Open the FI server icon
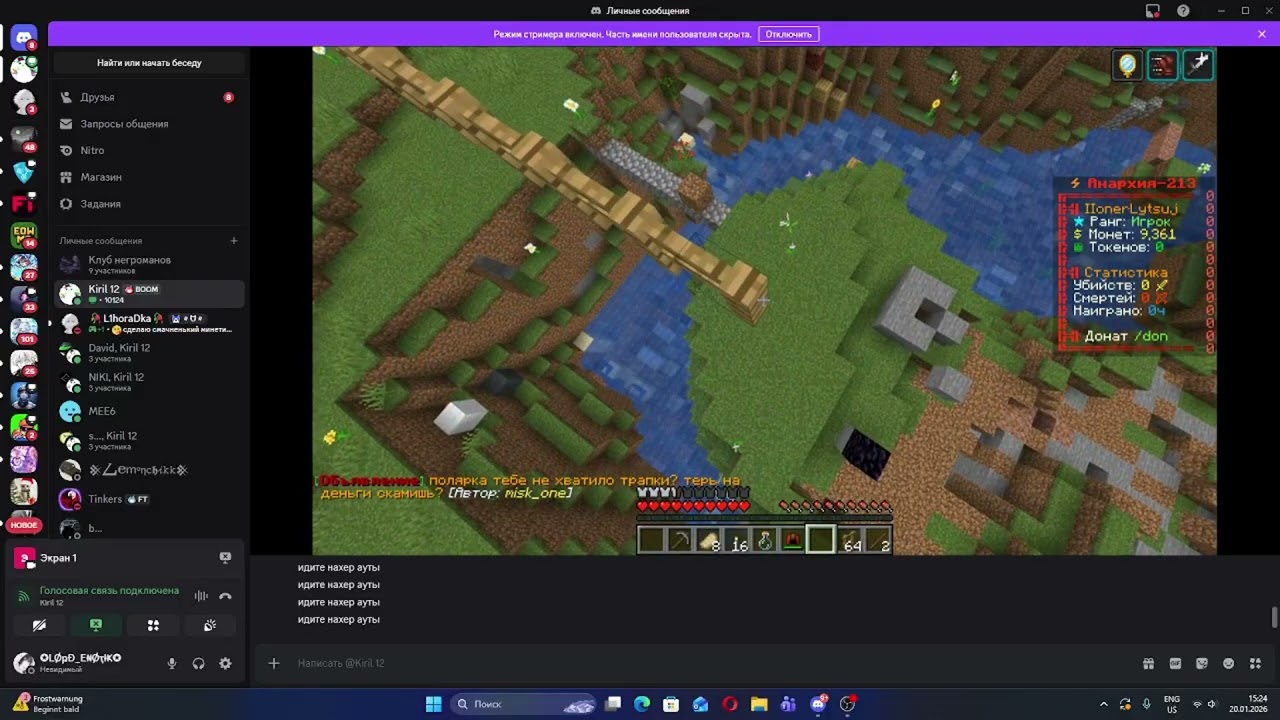The height and width of the screenshot is (720, 1280). 24,204
